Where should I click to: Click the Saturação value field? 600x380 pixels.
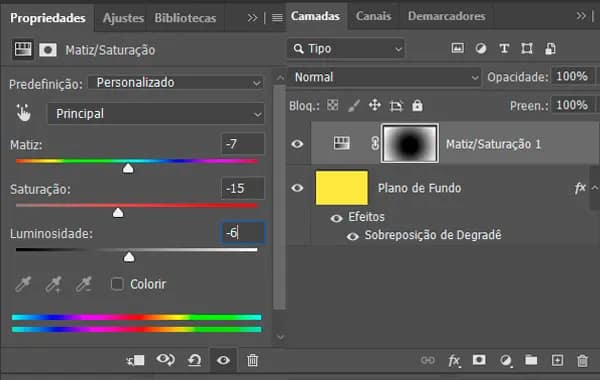coord(243,188)
